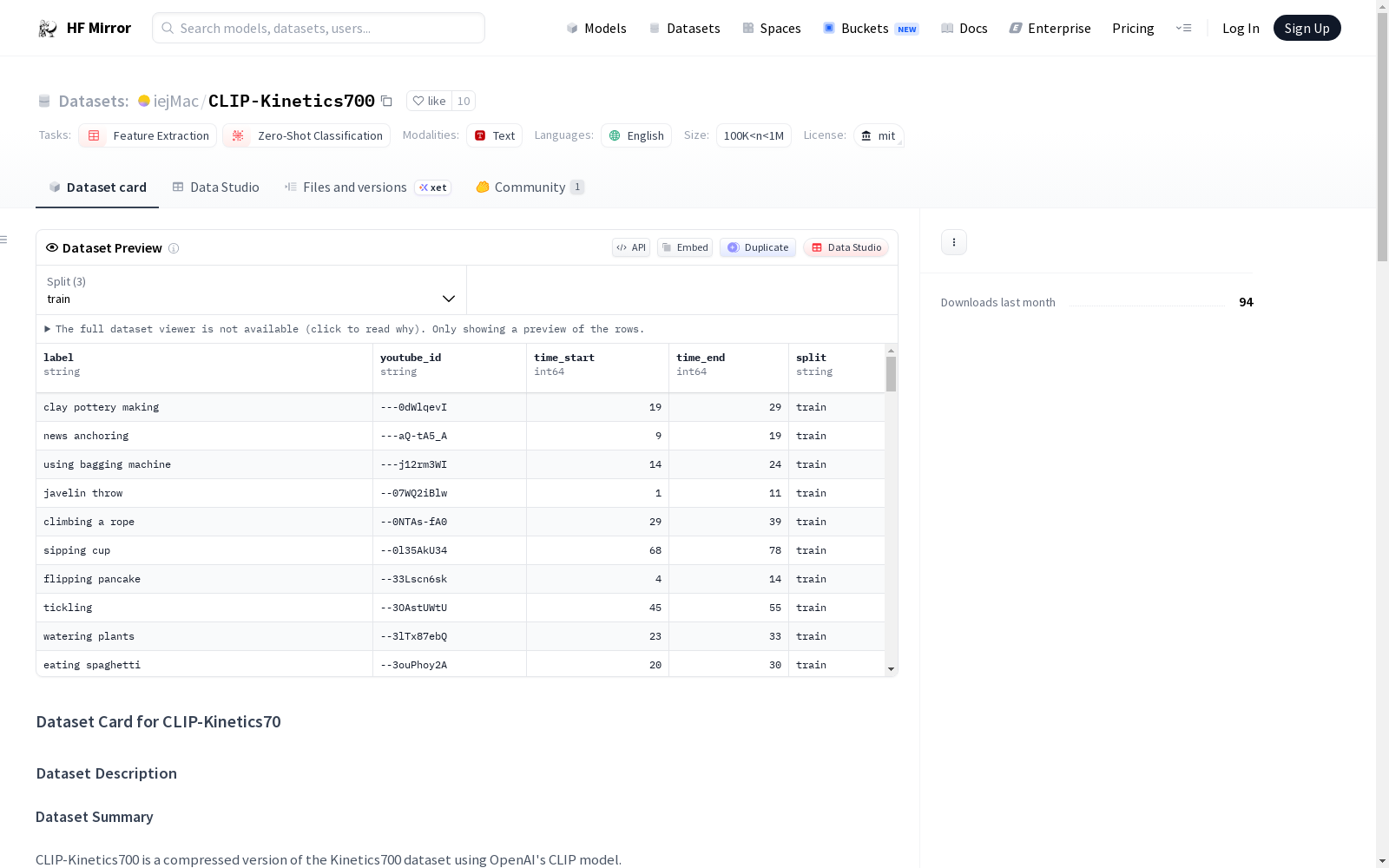Screen dimensions: 1389x868
Task: Open the Split train dropdown
Action: (252, 290)
